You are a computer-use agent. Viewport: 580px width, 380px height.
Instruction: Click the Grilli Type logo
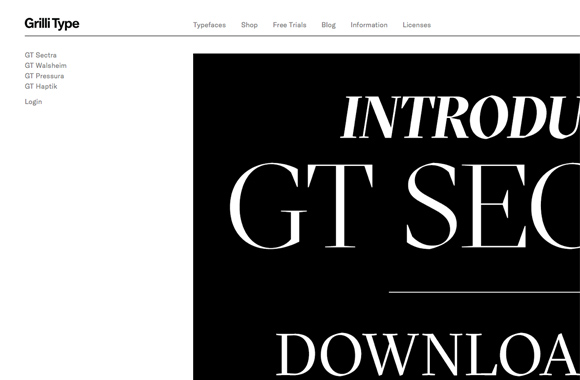52,24
